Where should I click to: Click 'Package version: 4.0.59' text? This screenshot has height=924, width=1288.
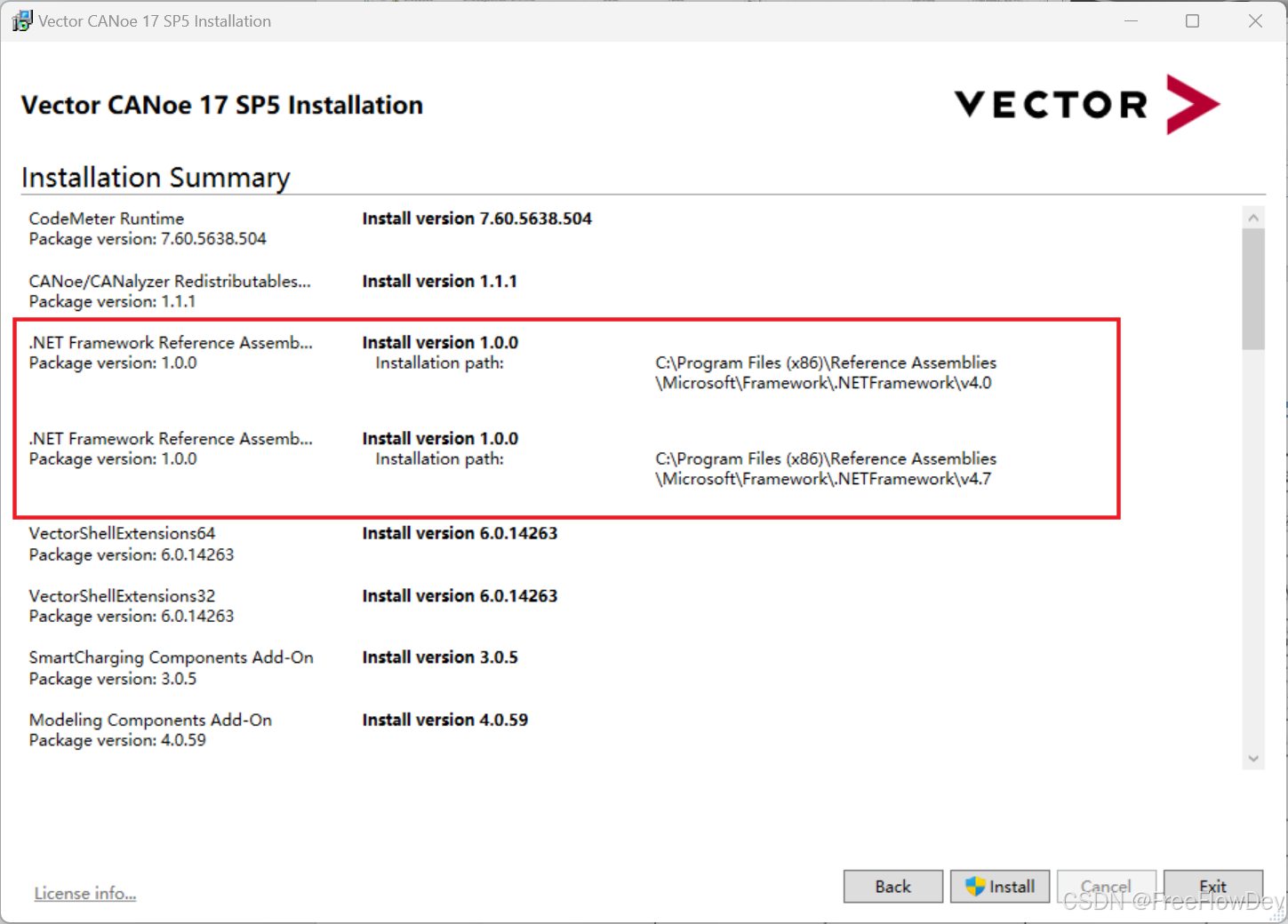(x=117, y=741)
